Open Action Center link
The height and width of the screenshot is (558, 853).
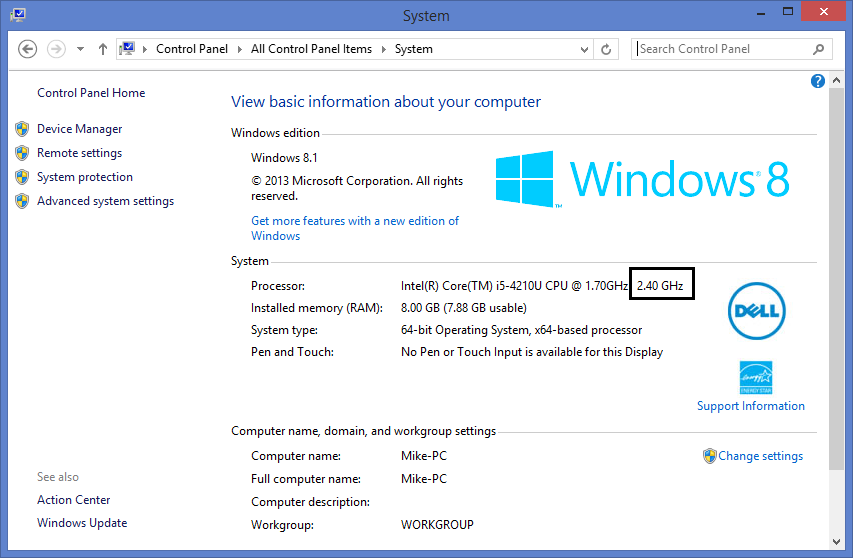(x=73, y=500)
